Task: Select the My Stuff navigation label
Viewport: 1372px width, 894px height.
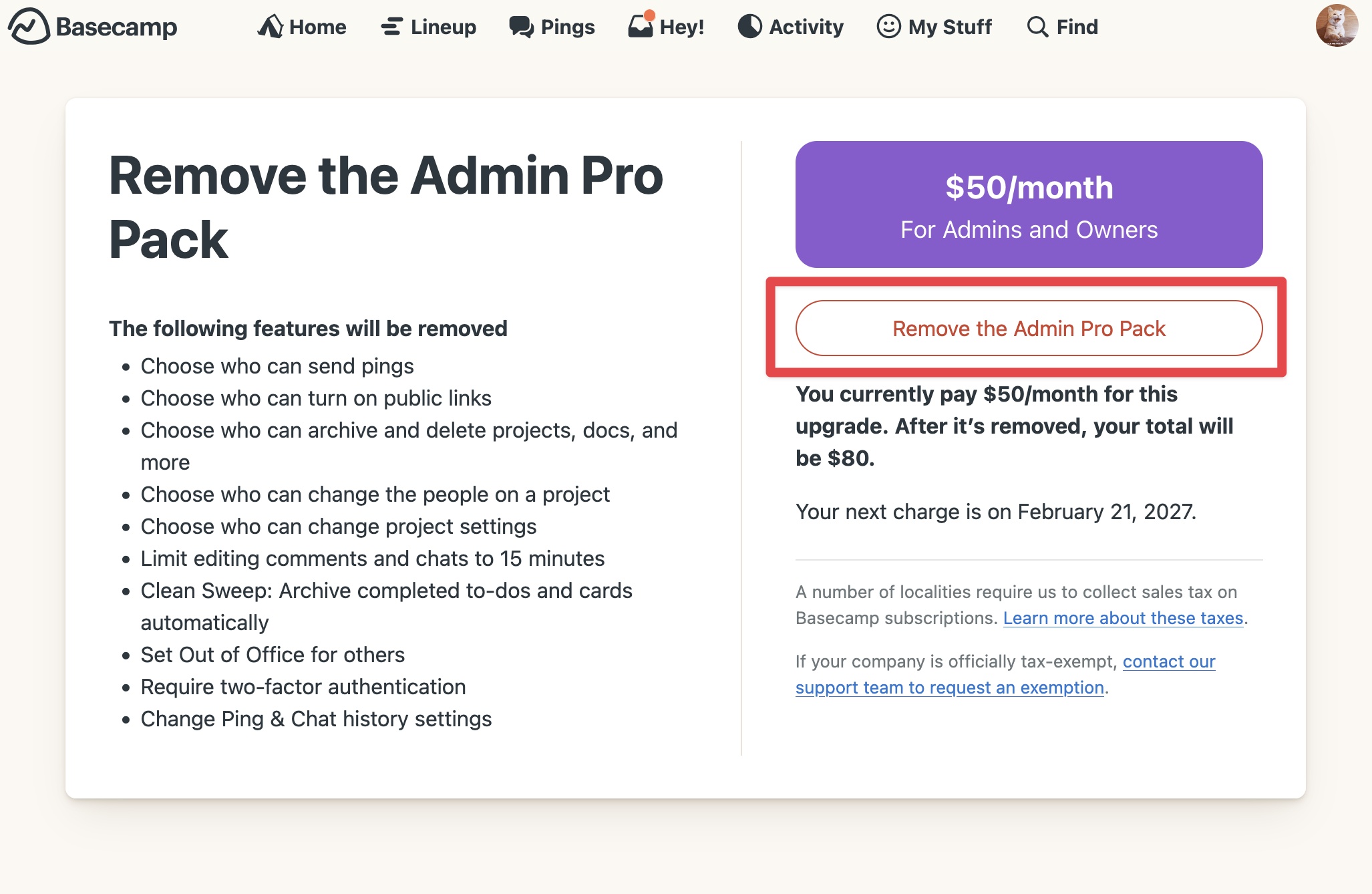Action: pyautogui.click(x=951, y=27)
